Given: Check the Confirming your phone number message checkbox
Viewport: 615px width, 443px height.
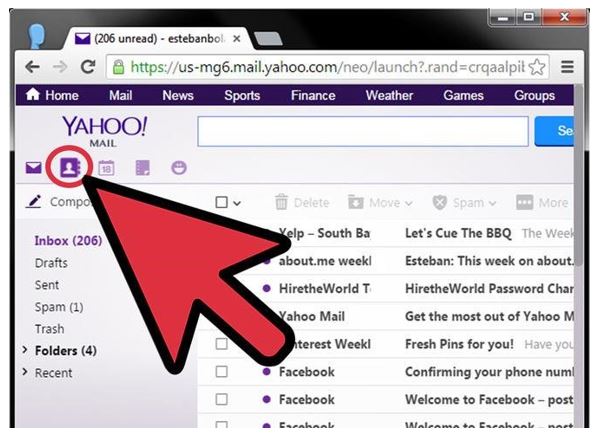Looking at the screenshot, I should tap(222, 372).
